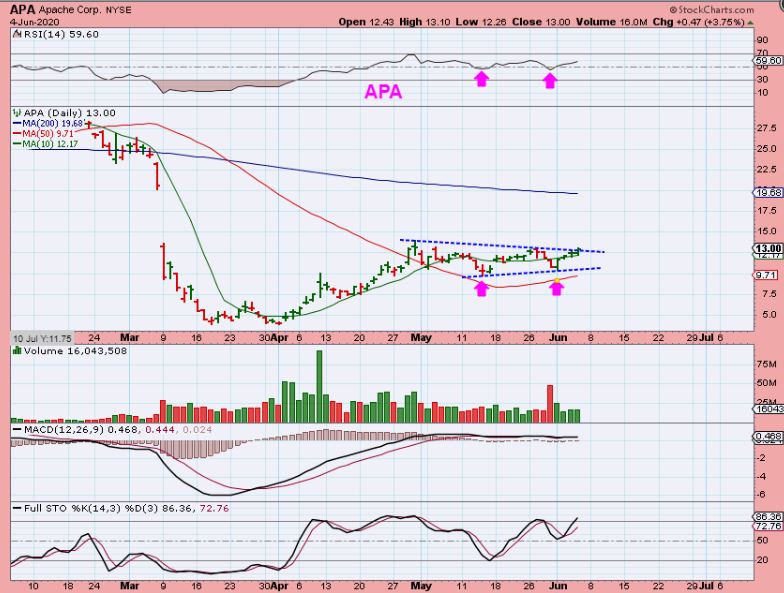Click the green up-triangle next to Chg

point(750,22)
